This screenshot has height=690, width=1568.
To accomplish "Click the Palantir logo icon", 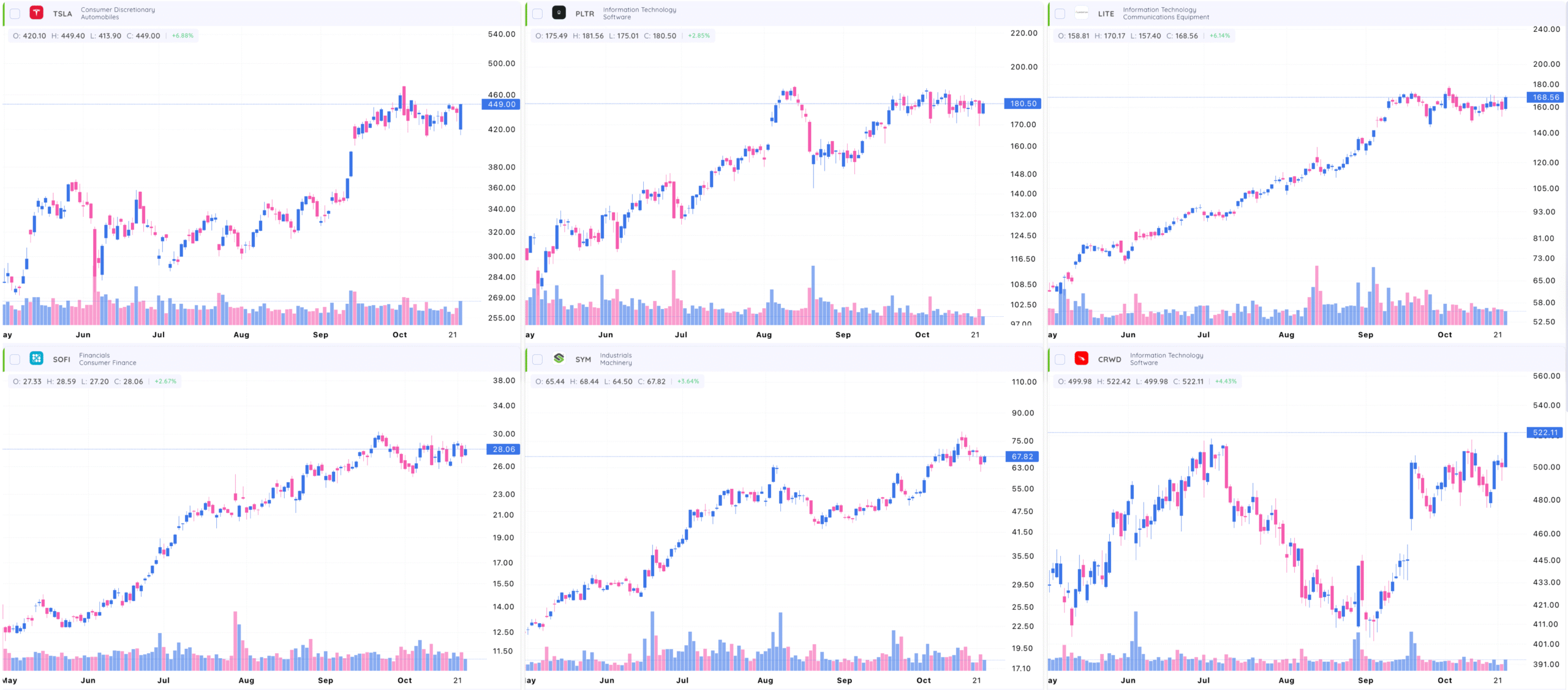I will pyautogui.click(x=559, y=13).
